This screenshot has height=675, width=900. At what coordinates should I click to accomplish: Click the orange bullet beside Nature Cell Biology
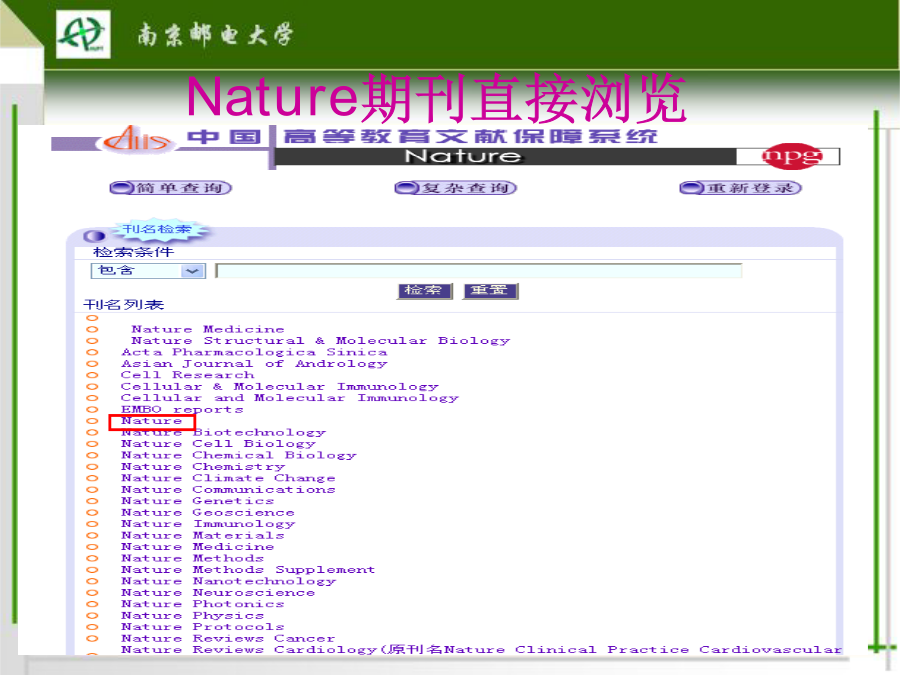(x=92, y=444)
